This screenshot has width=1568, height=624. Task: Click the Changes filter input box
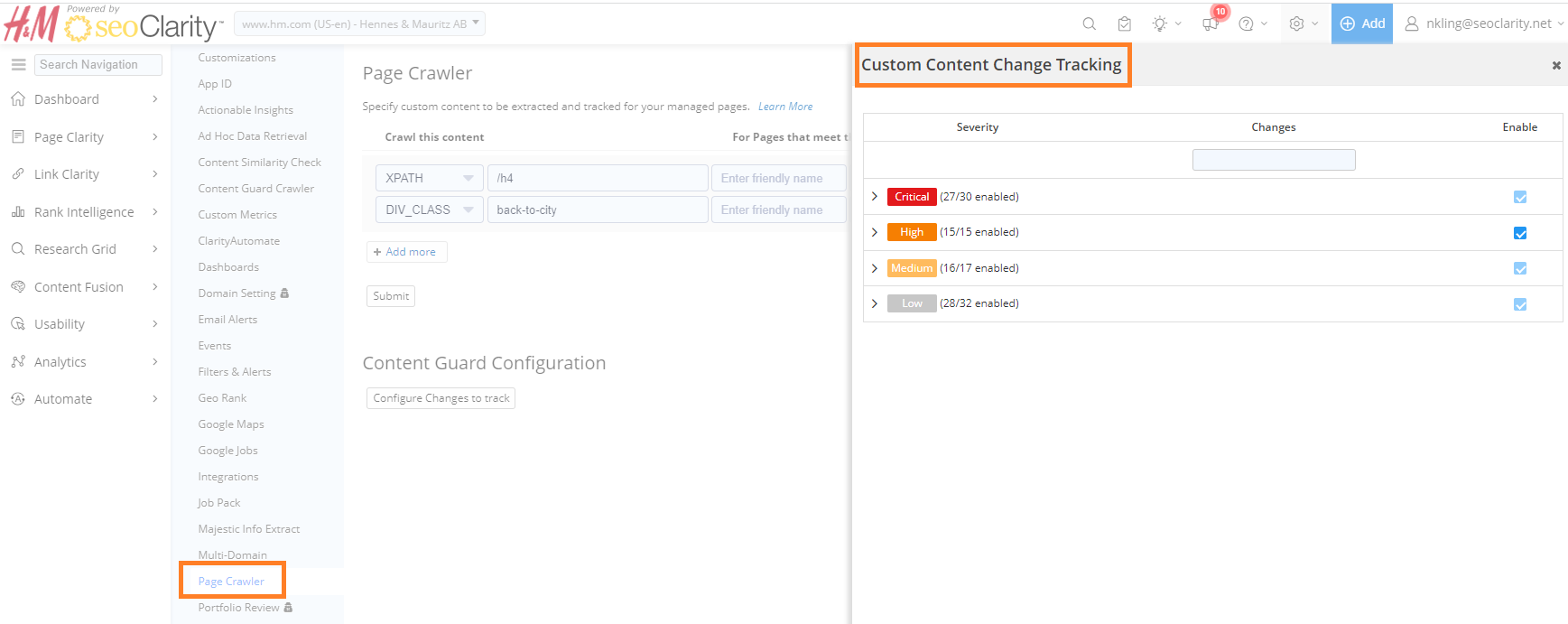[x=1273, y=160]
